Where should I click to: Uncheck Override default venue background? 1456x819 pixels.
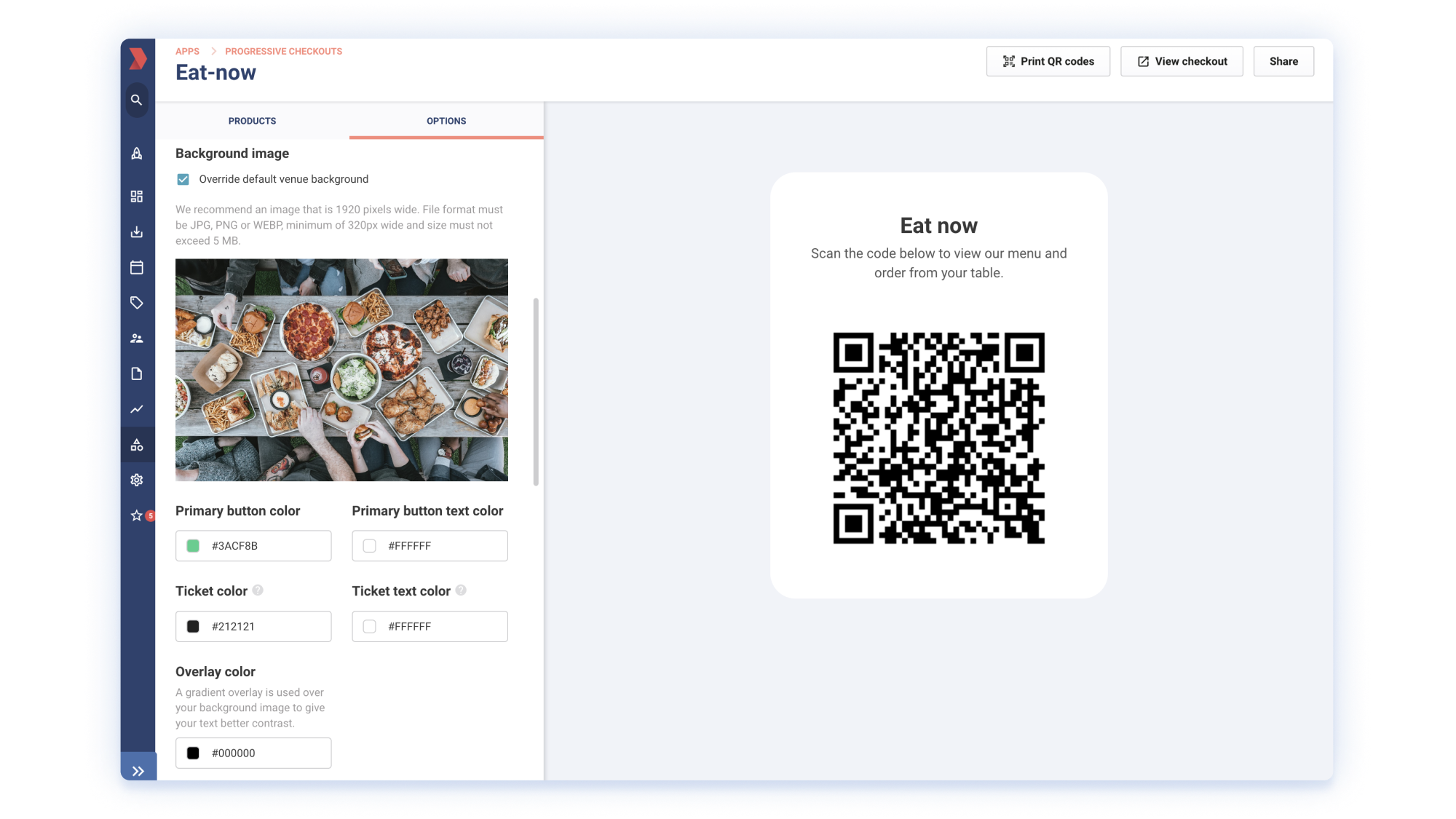(x=183, y=179)
